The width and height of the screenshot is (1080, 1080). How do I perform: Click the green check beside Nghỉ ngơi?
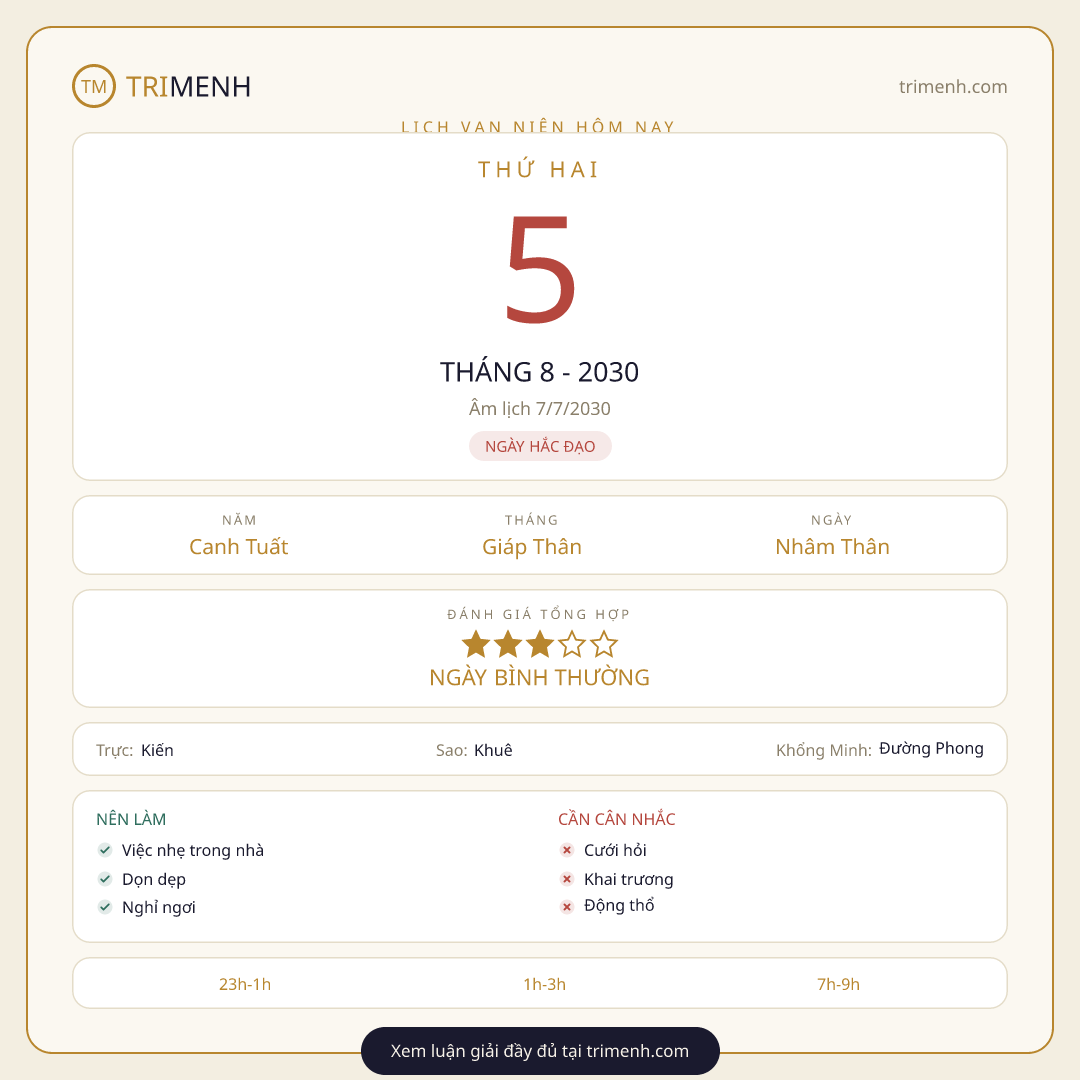pos(105,907)
